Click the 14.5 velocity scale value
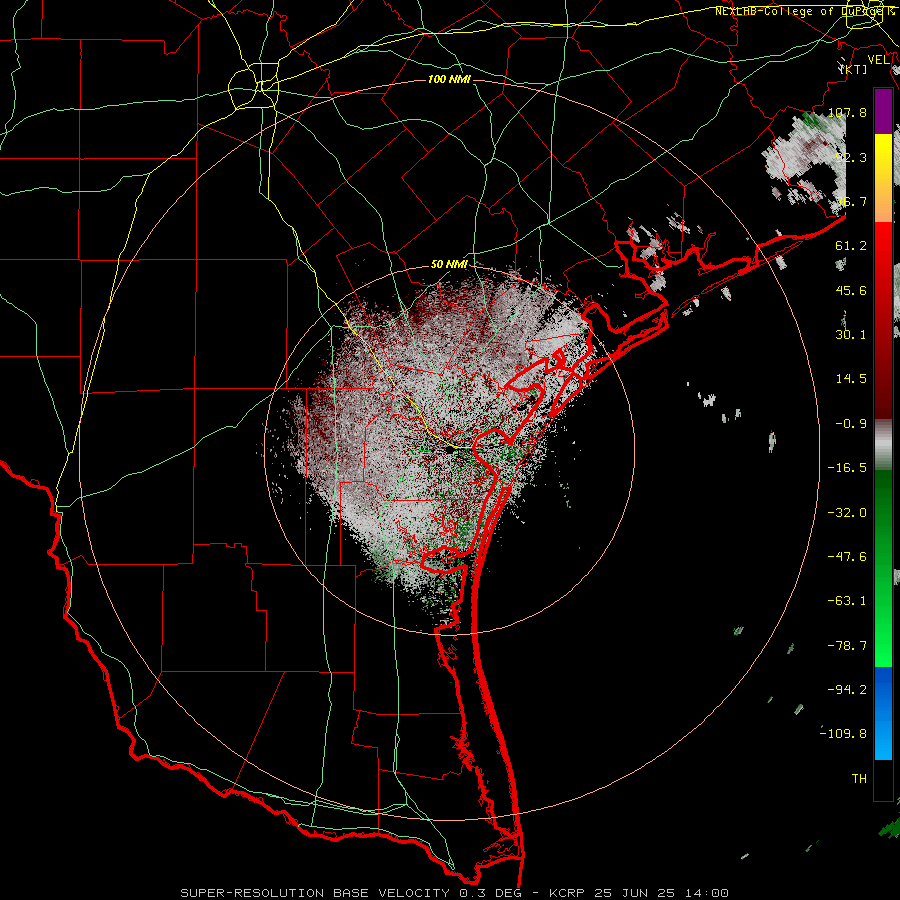The height and width of the screenshot is (900, 900). (851, 379)
